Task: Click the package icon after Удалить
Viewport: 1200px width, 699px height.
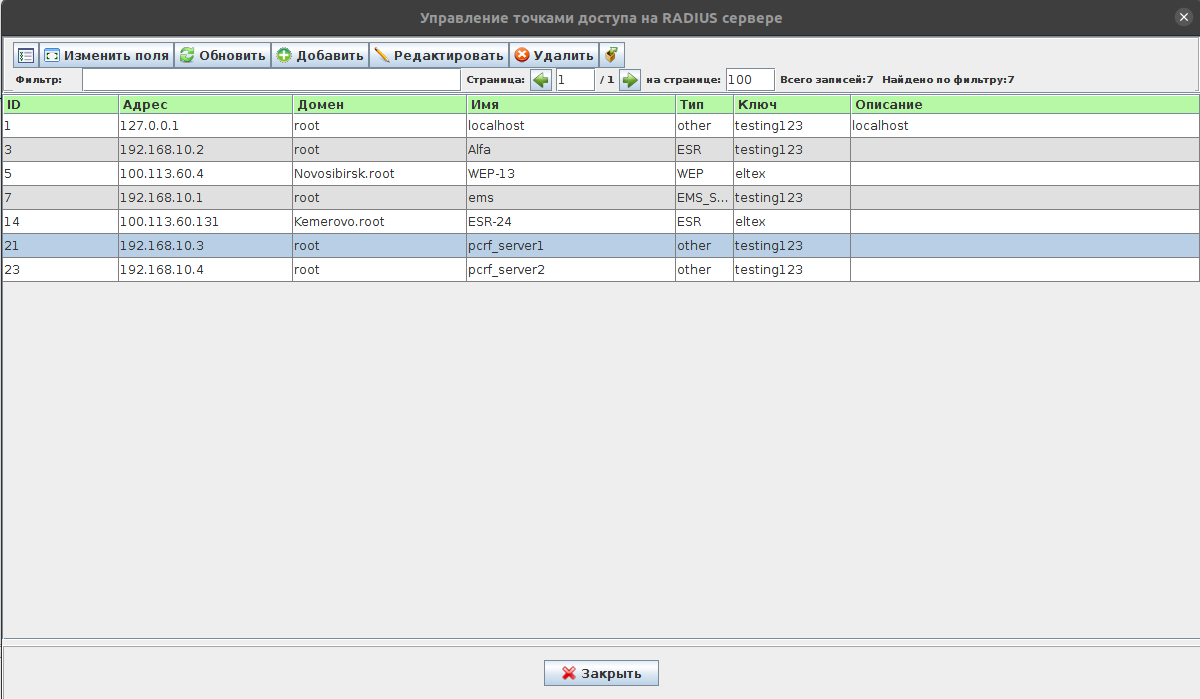Action: 612,55
